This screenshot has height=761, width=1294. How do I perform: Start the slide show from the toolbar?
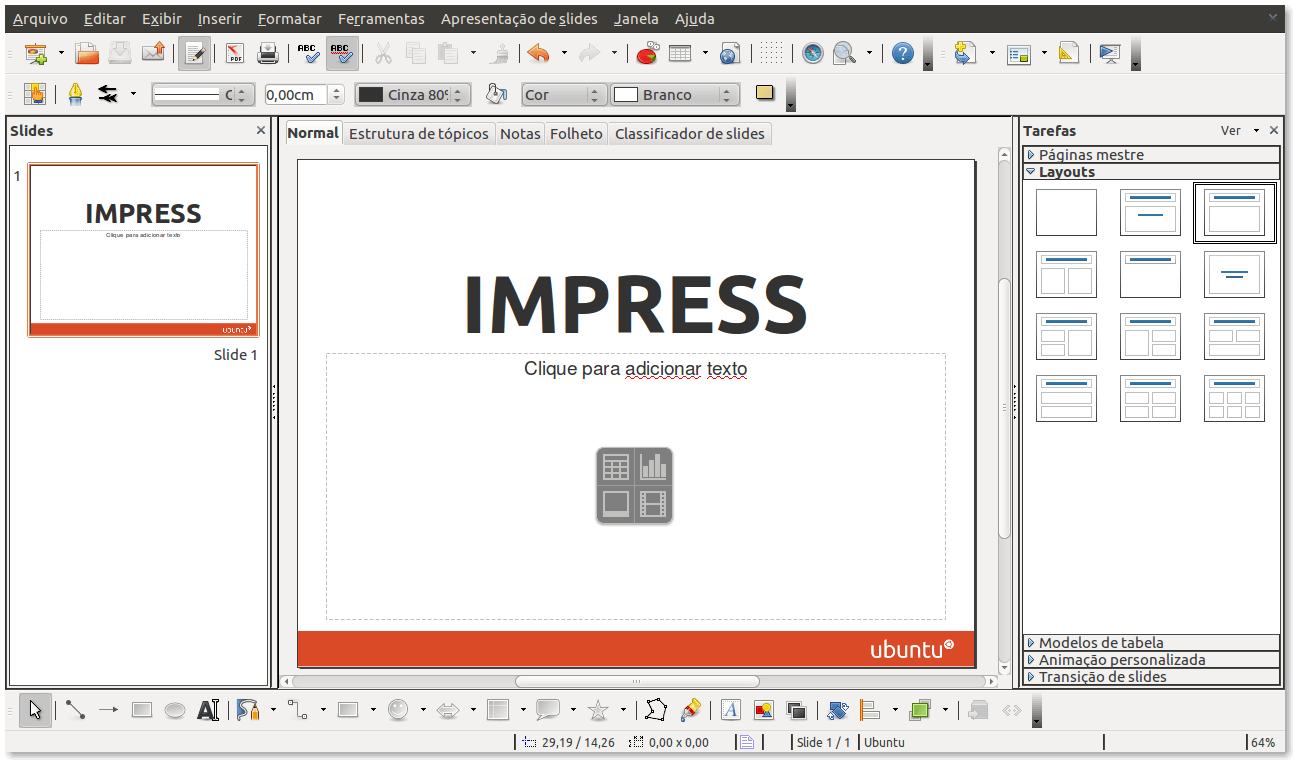click(1110, 54)
